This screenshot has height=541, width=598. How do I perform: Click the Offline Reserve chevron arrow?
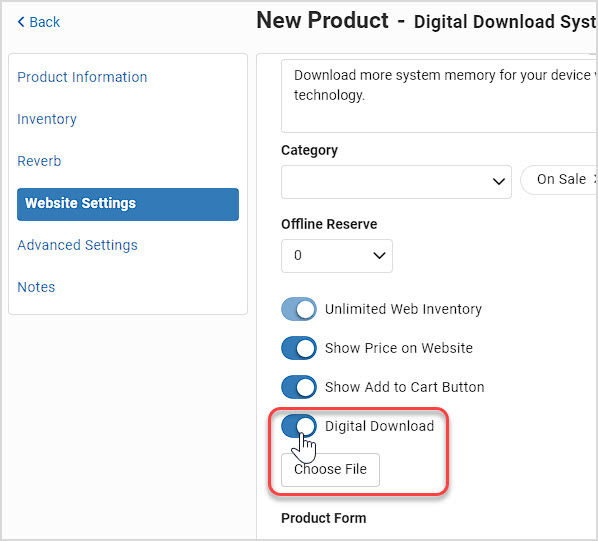379,255
